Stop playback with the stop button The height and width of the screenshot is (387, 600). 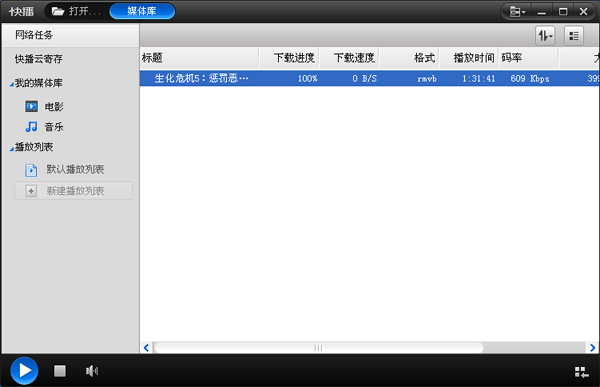60,371
